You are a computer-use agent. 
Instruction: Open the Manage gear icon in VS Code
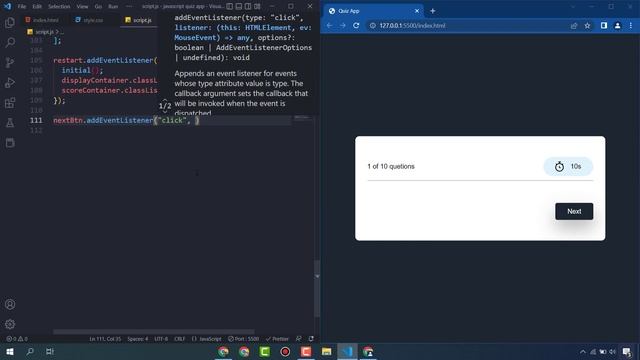pos(10,324)
